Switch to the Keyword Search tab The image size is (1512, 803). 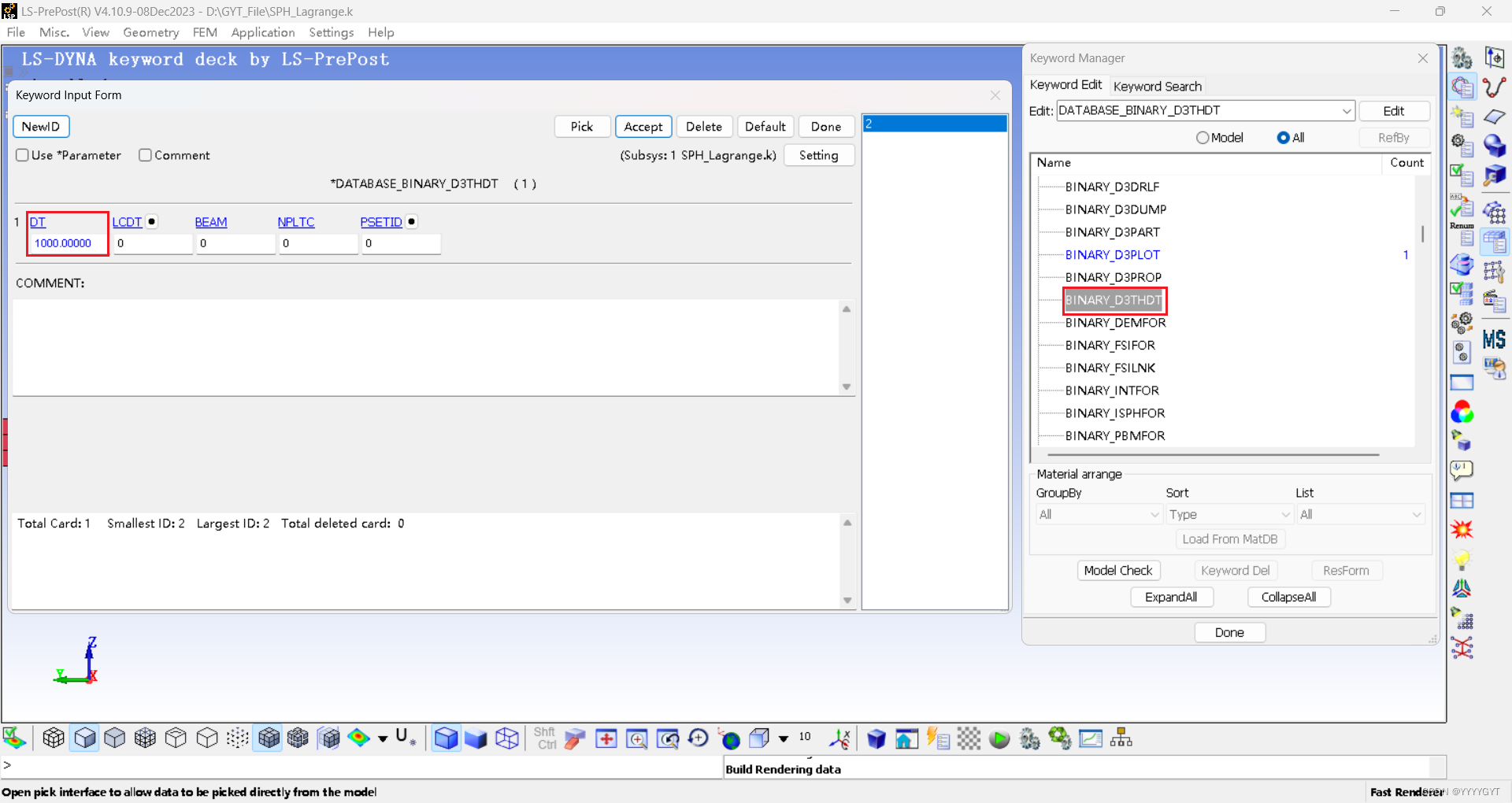coord(1157,86)
